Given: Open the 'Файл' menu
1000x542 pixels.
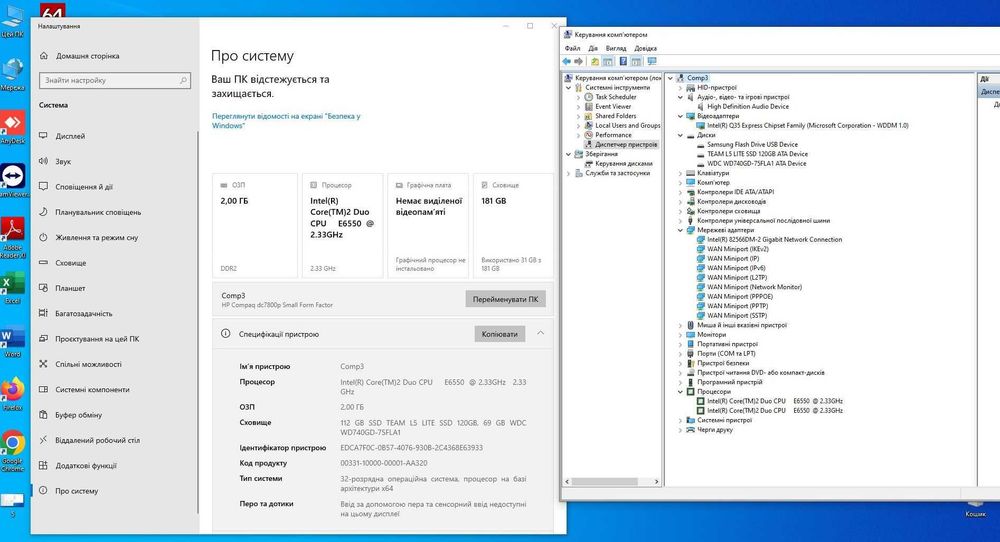Looking at the screenshot, I should [x=572, y=48].
